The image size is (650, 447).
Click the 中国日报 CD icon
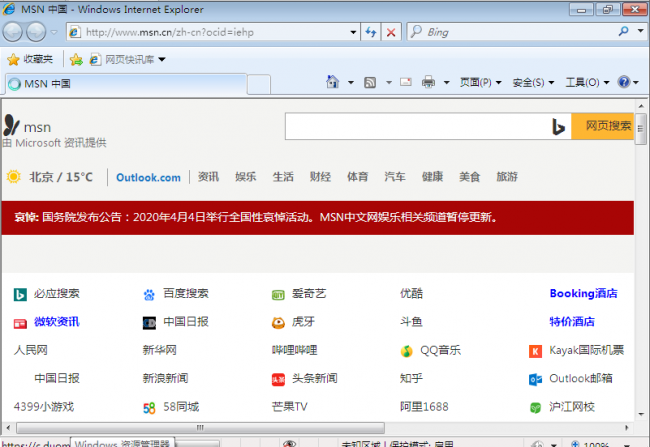pyautogui.click(x=149, y=323)
